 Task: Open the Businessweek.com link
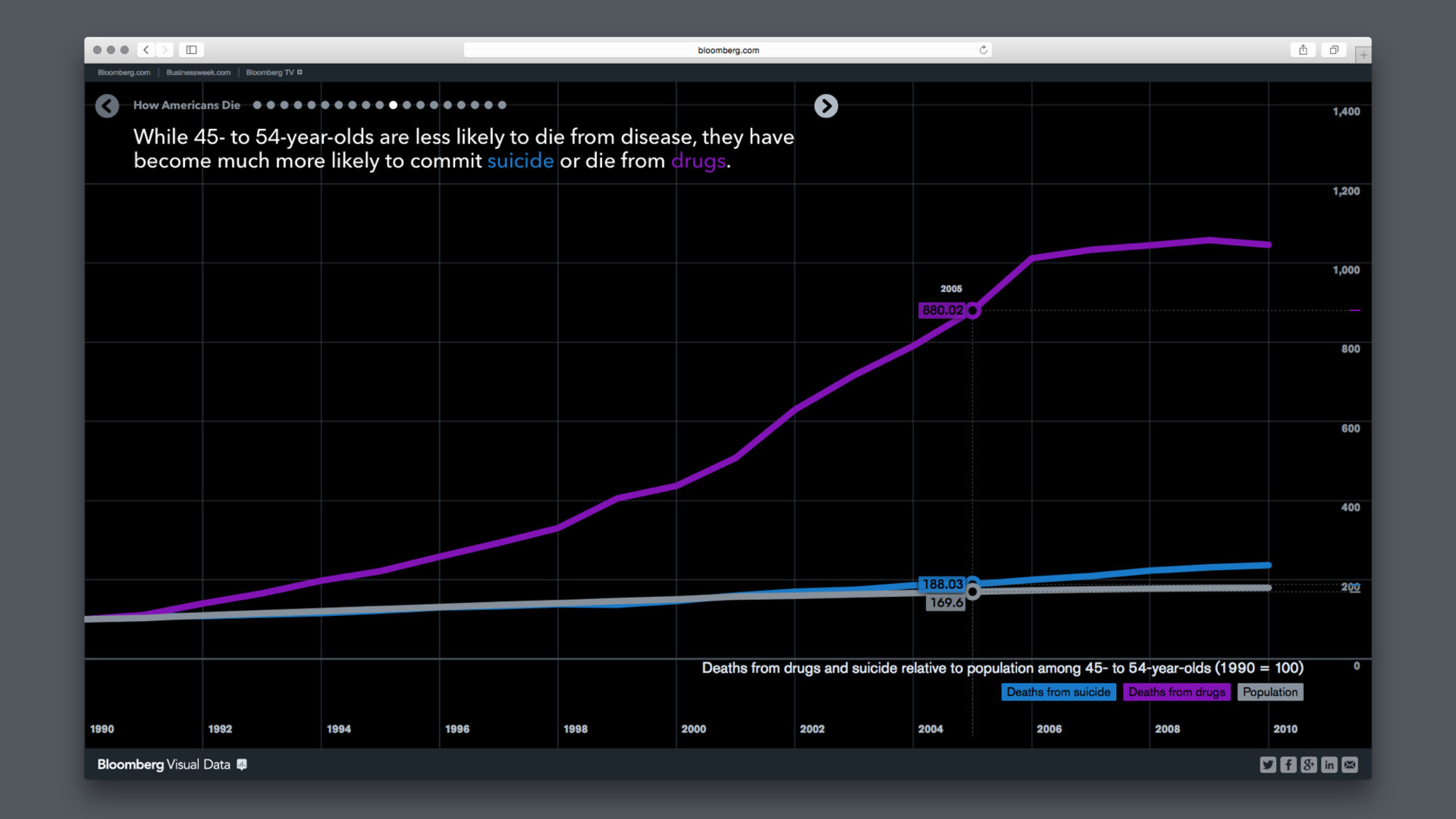pos(198,73)
